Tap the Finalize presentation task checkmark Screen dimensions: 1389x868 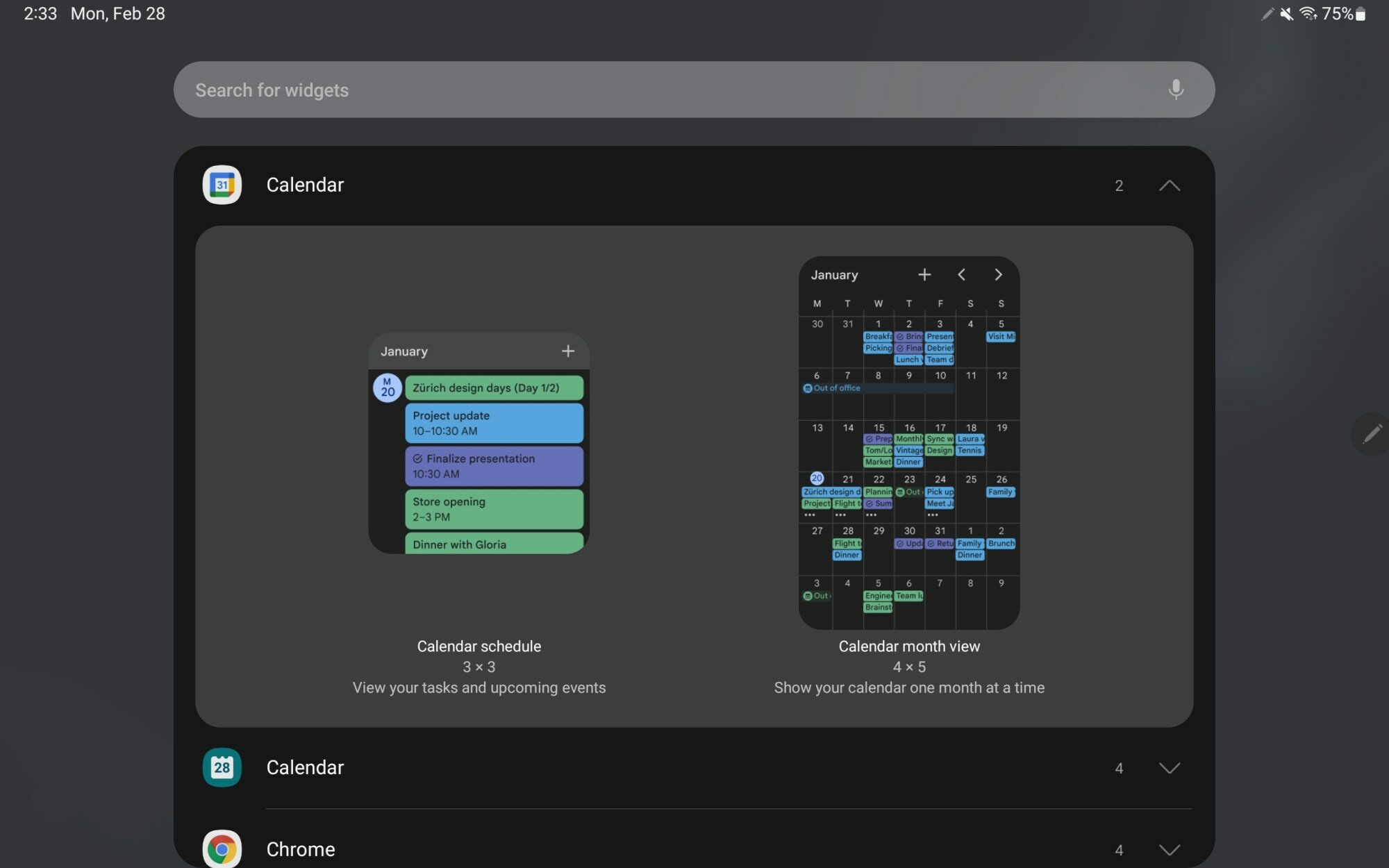[417, 458]
